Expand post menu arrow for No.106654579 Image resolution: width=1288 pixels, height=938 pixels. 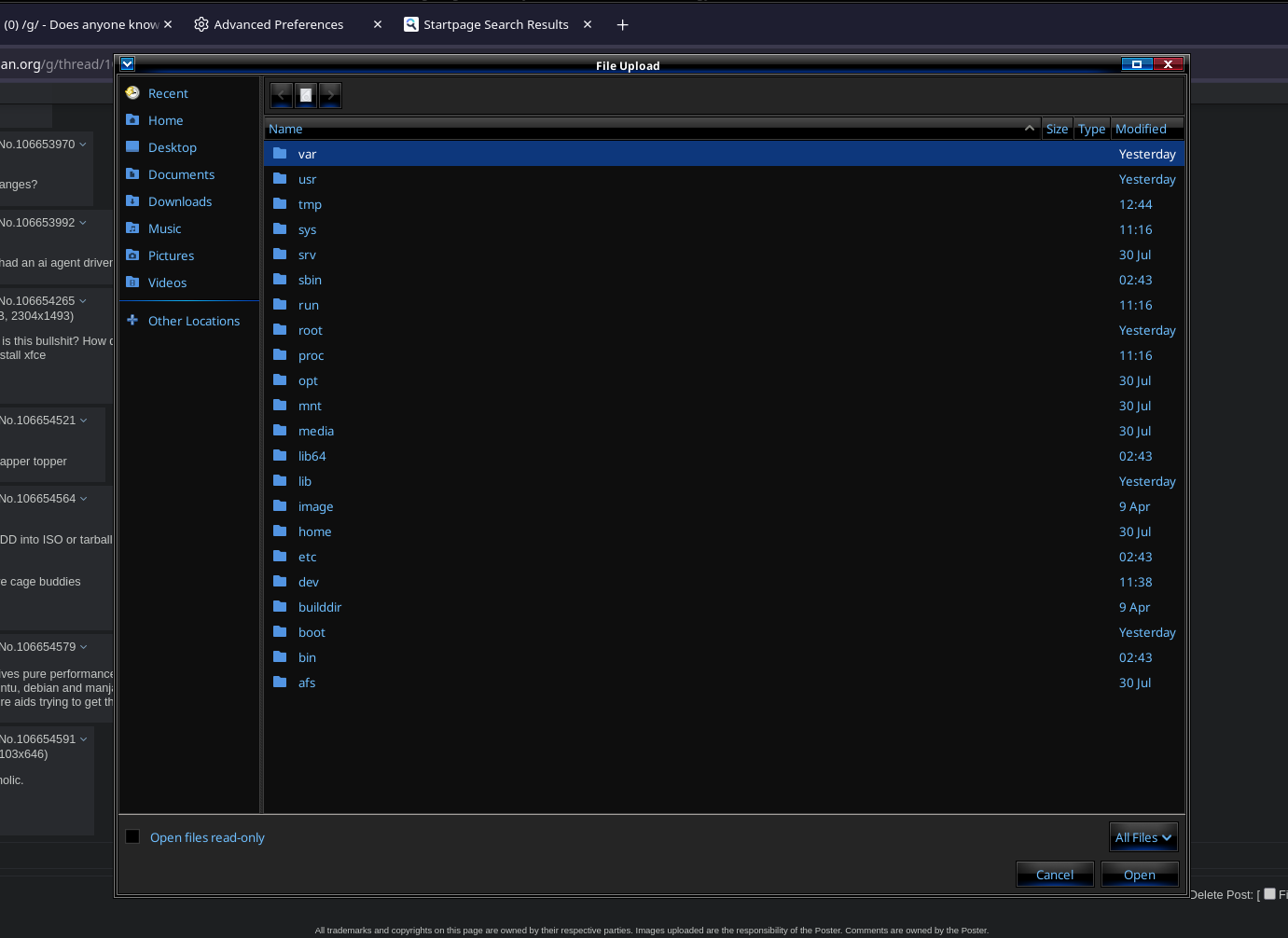[x=84, y=647]
